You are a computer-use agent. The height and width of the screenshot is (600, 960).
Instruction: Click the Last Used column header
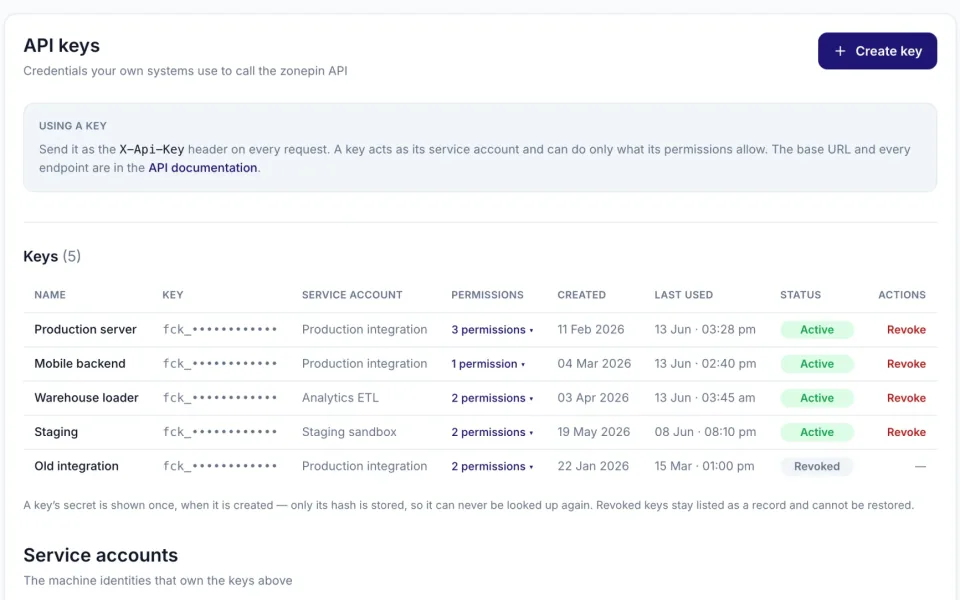(683, 294)
